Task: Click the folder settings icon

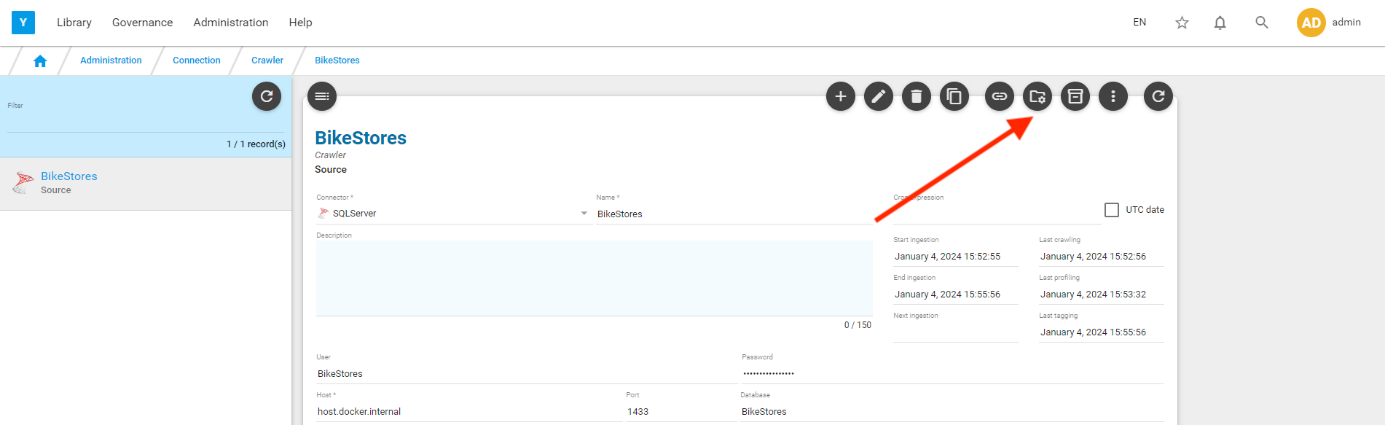Action: click(x=1037, y=97)
